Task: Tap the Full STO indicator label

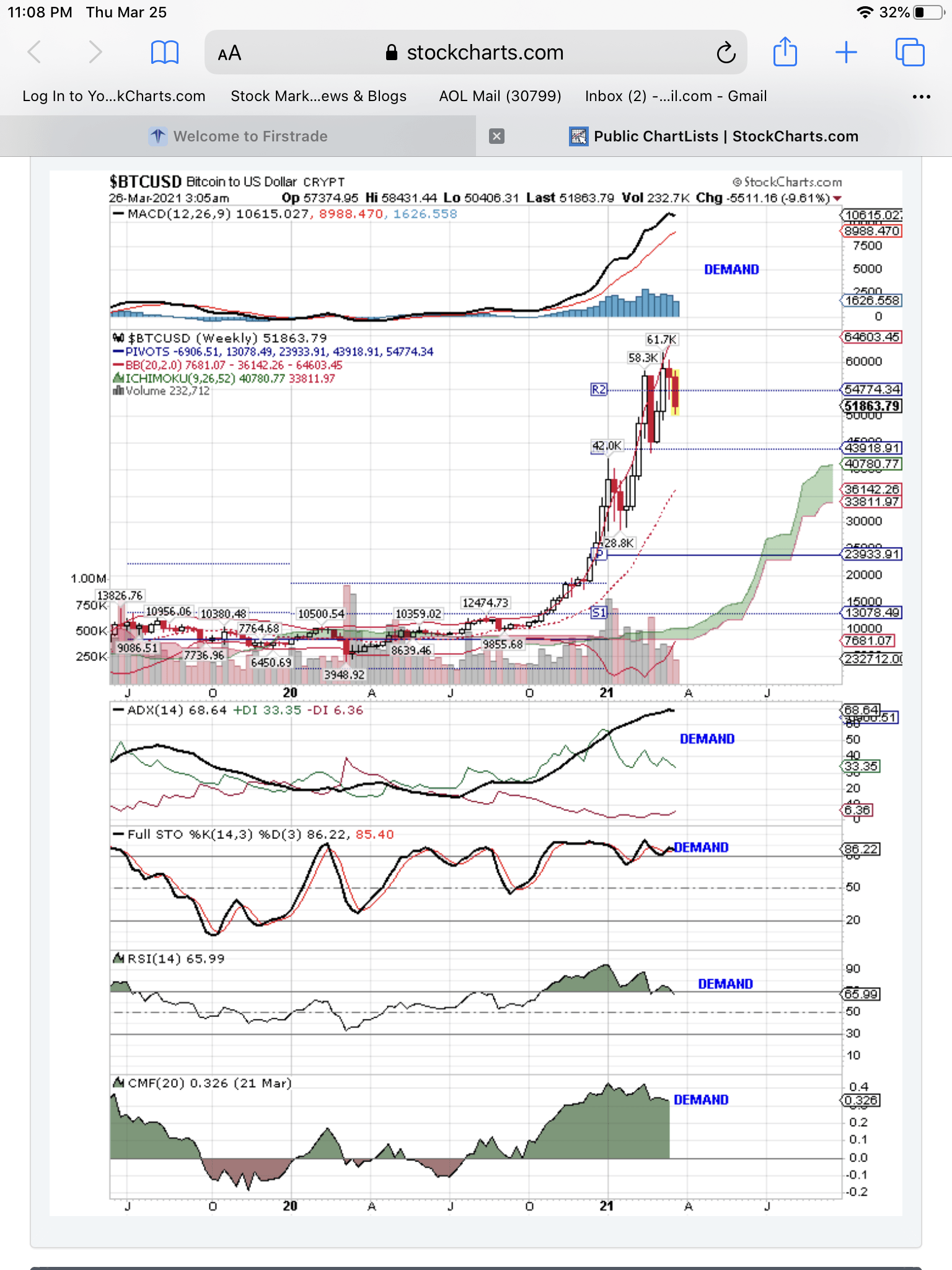Action: click(253, 834)
